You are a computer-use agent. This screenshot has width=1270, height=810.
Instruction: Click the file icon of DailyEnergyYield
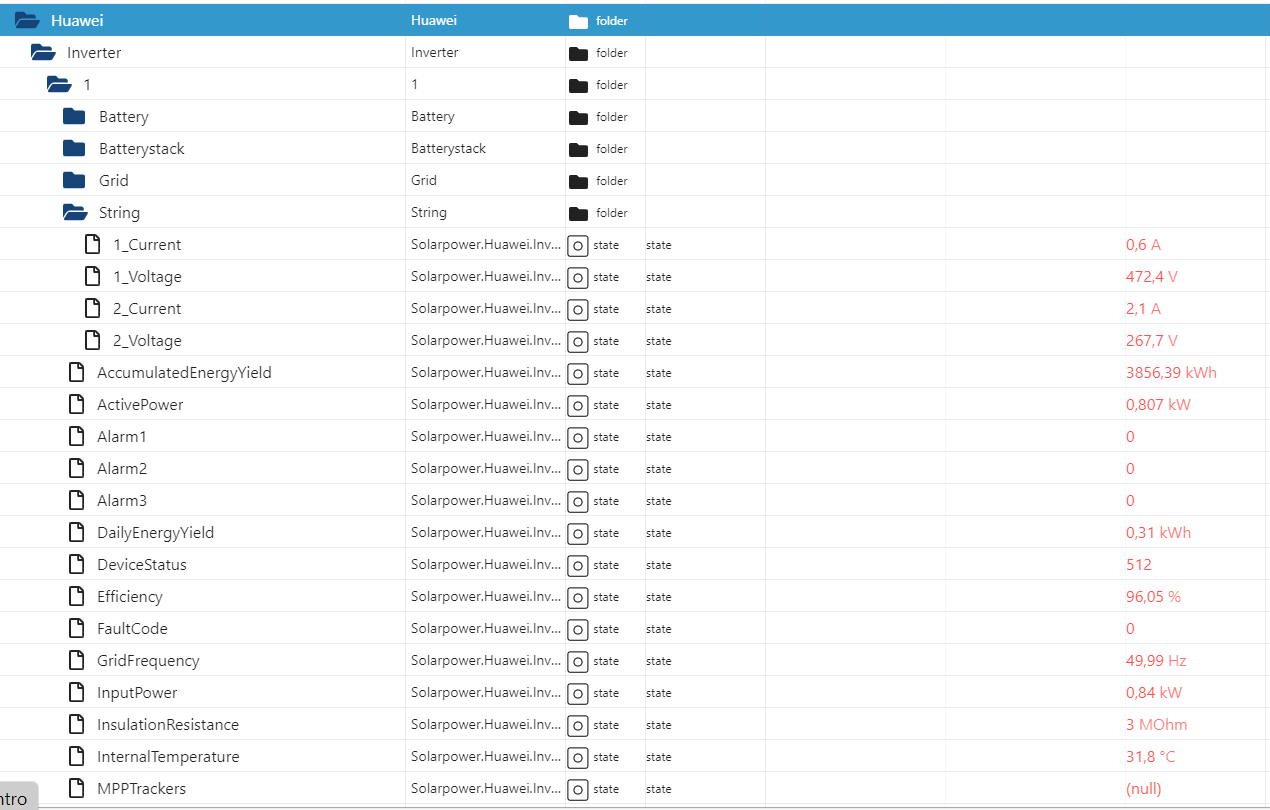(76, 532)
